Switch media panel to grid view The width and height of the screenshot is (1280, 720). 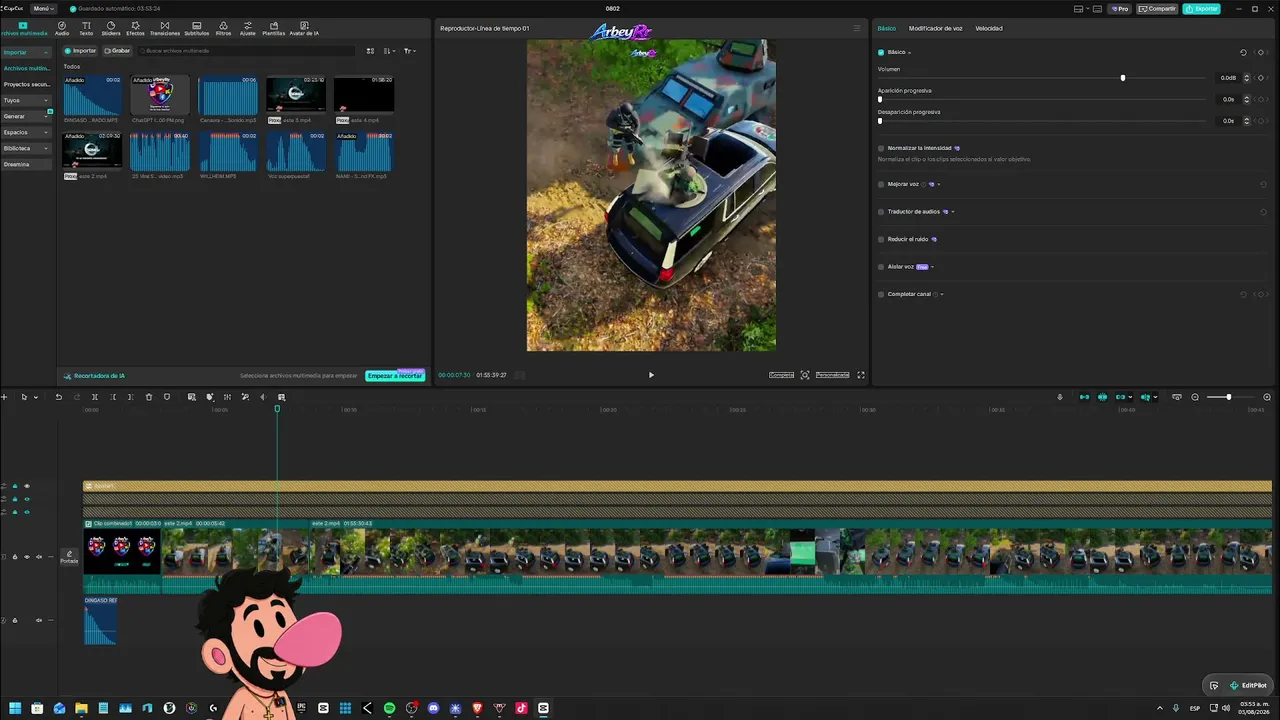tap(370, 51)
